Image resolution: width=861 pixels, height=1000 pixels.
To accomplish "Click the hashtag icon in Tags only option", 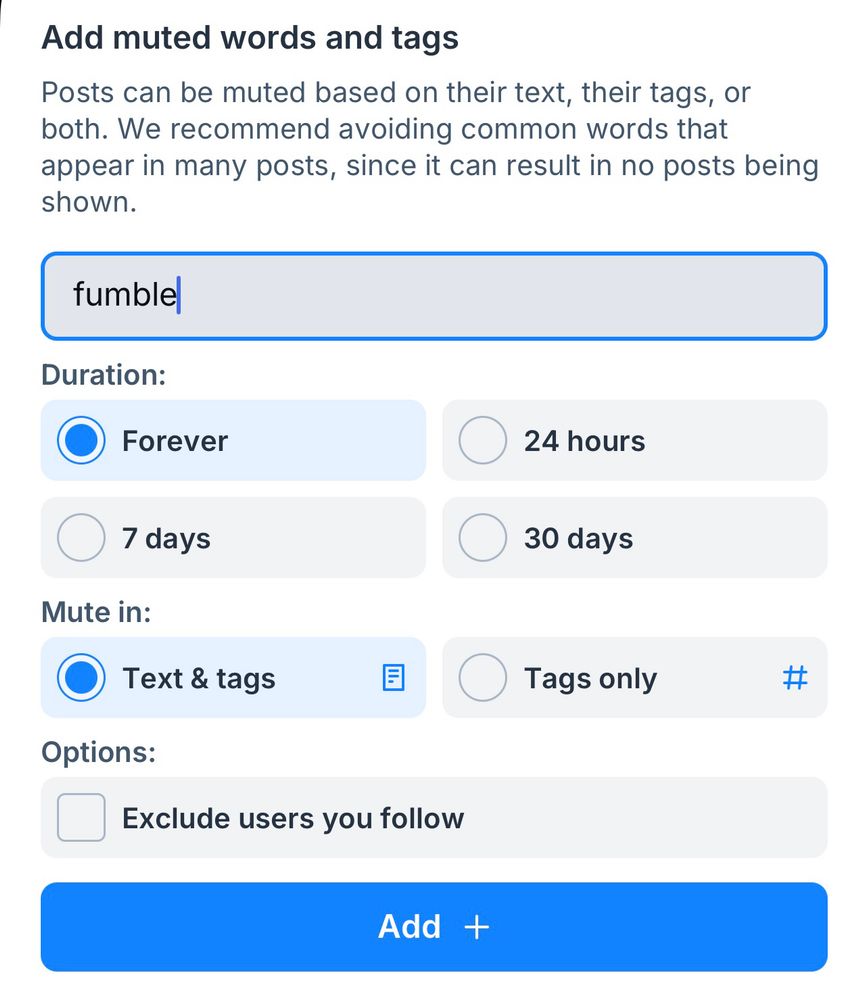I will point(794,678).
